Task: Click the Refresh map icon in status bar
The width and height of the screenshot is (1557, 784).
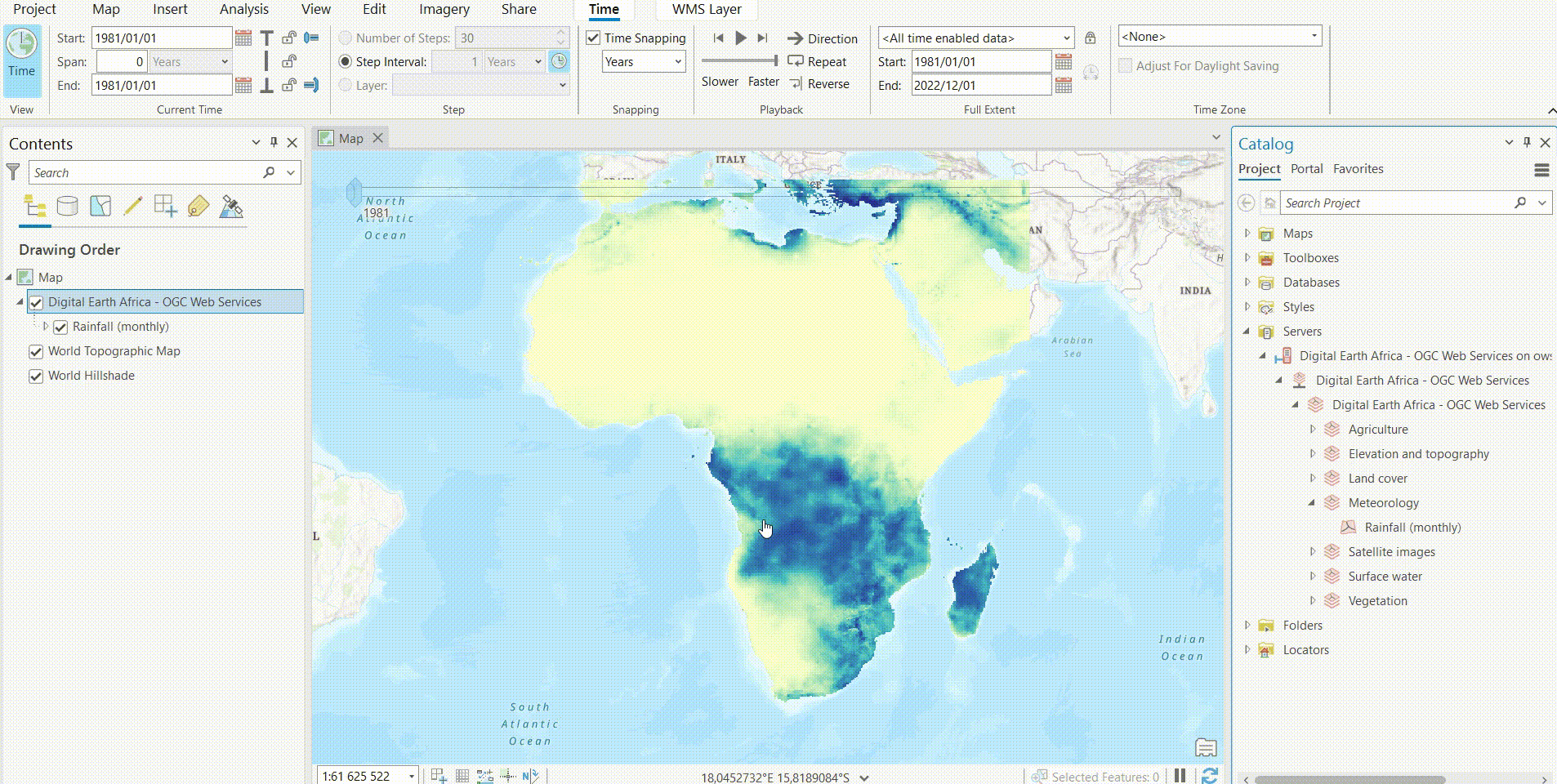Action: click(1212, 776)
